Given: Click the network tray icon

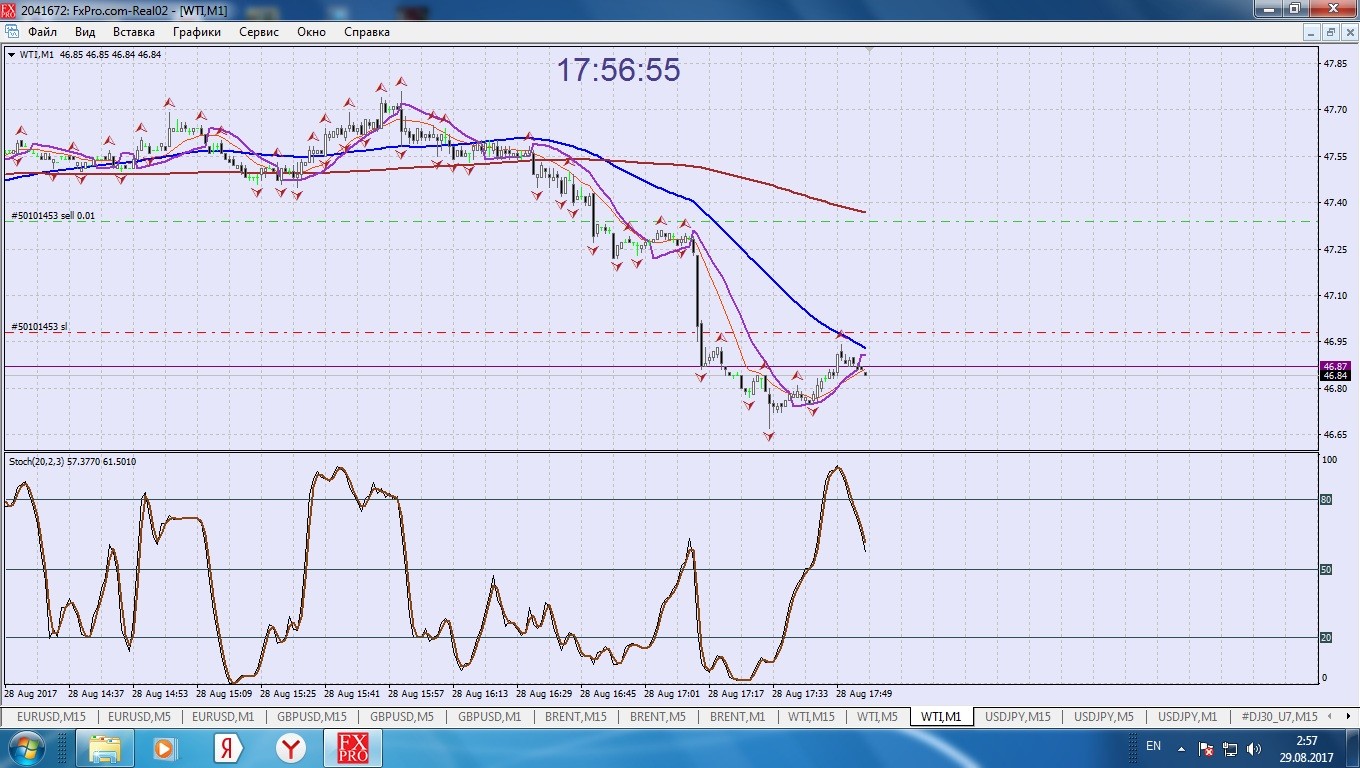Looking at the screenshot, I should pos(1230,748).
